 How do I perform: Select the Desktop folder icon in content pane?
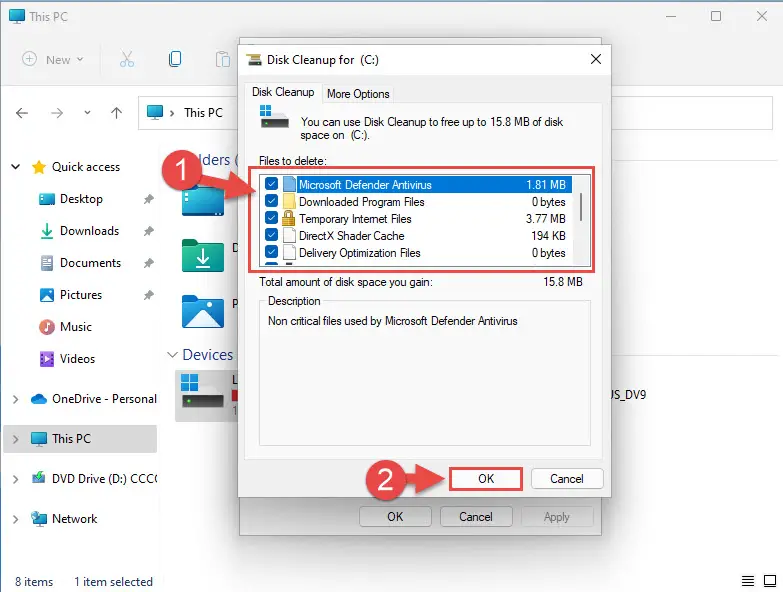pyautogui.click(x=203, y=201)
